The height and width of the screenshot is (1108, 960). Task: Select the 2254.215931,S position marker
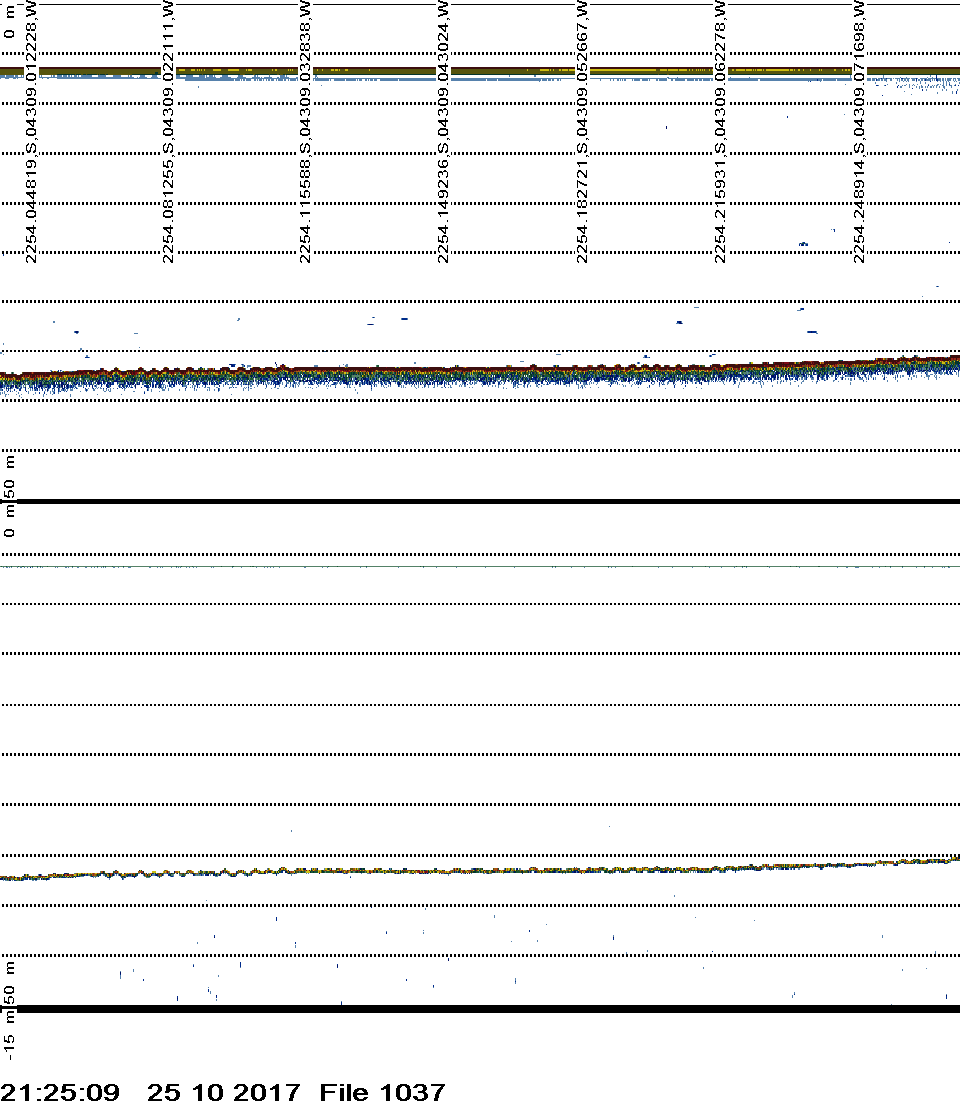(722, 132)
